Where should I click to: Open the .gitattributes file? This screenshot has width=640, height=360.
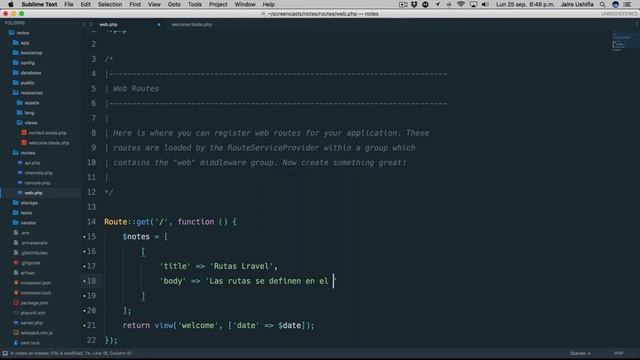click(x=31, y=253)
